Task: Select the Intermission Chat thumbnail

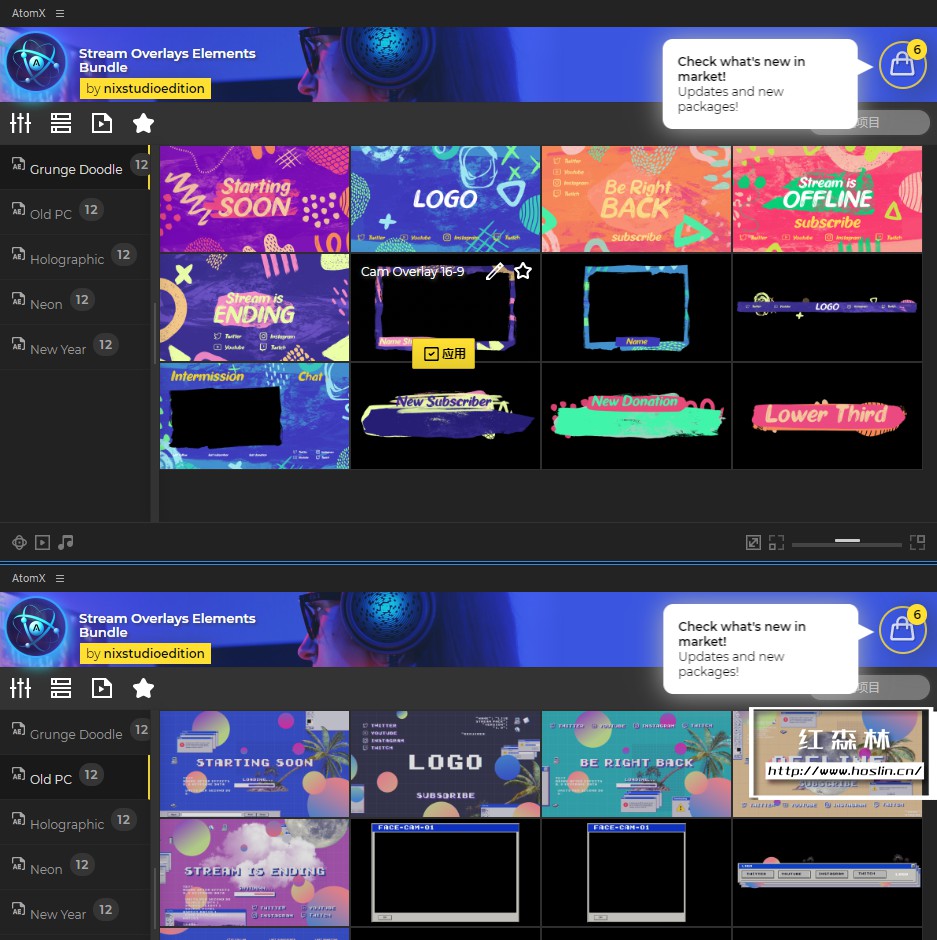Action: (x=254, y=416)
